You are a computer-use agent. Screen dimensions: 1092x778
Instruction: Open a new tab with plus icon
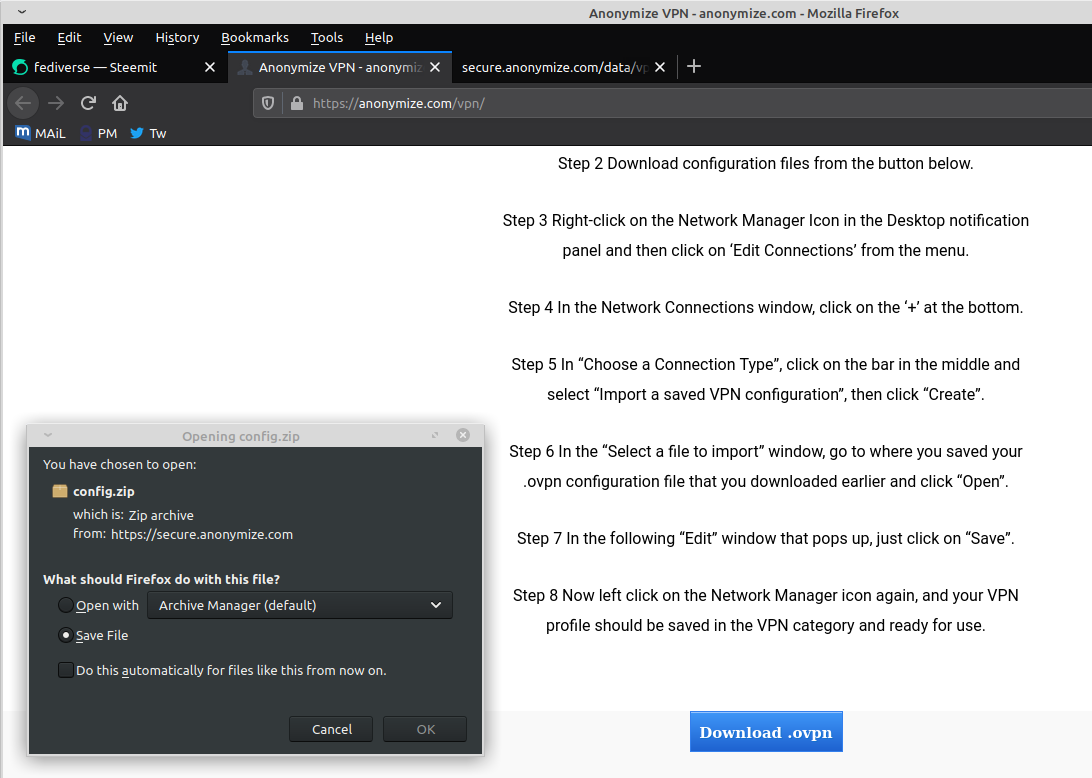pos(694,67)
